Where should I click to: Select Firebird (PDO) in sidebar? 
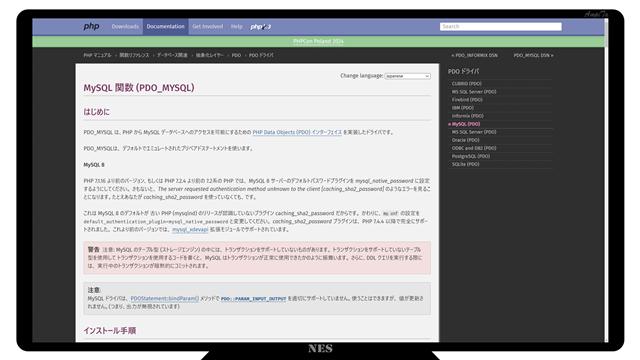(467, 100)
